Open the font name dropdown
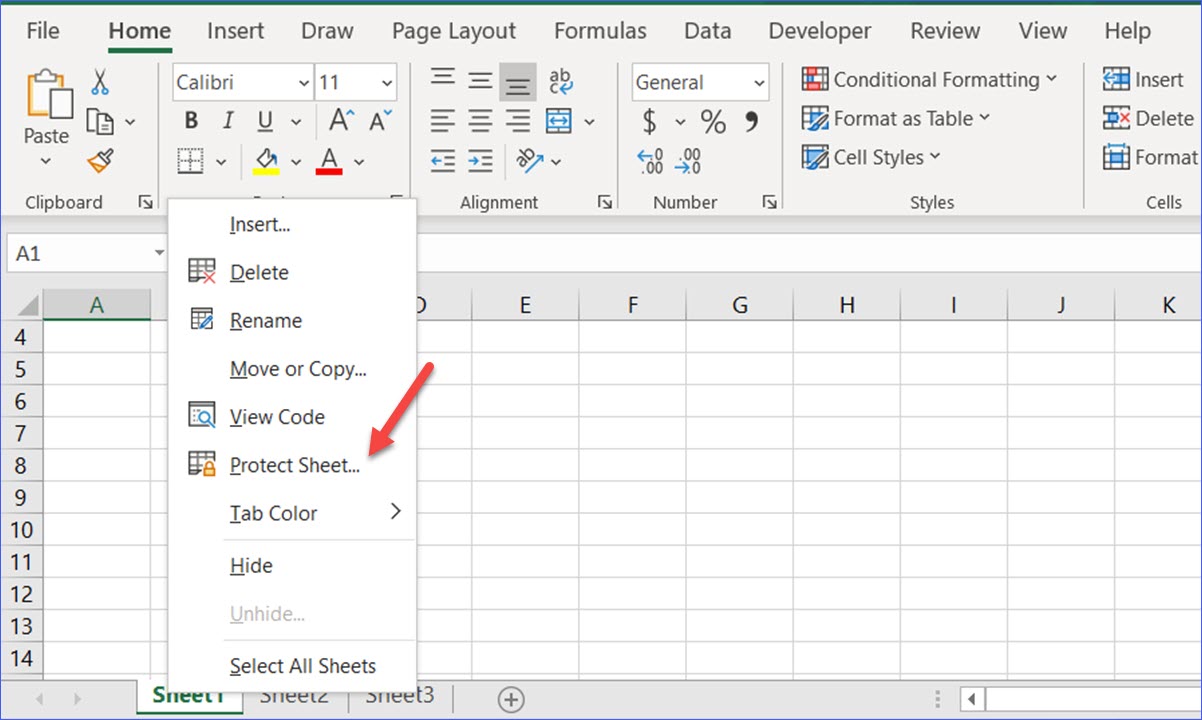 (x=303, y=82)
